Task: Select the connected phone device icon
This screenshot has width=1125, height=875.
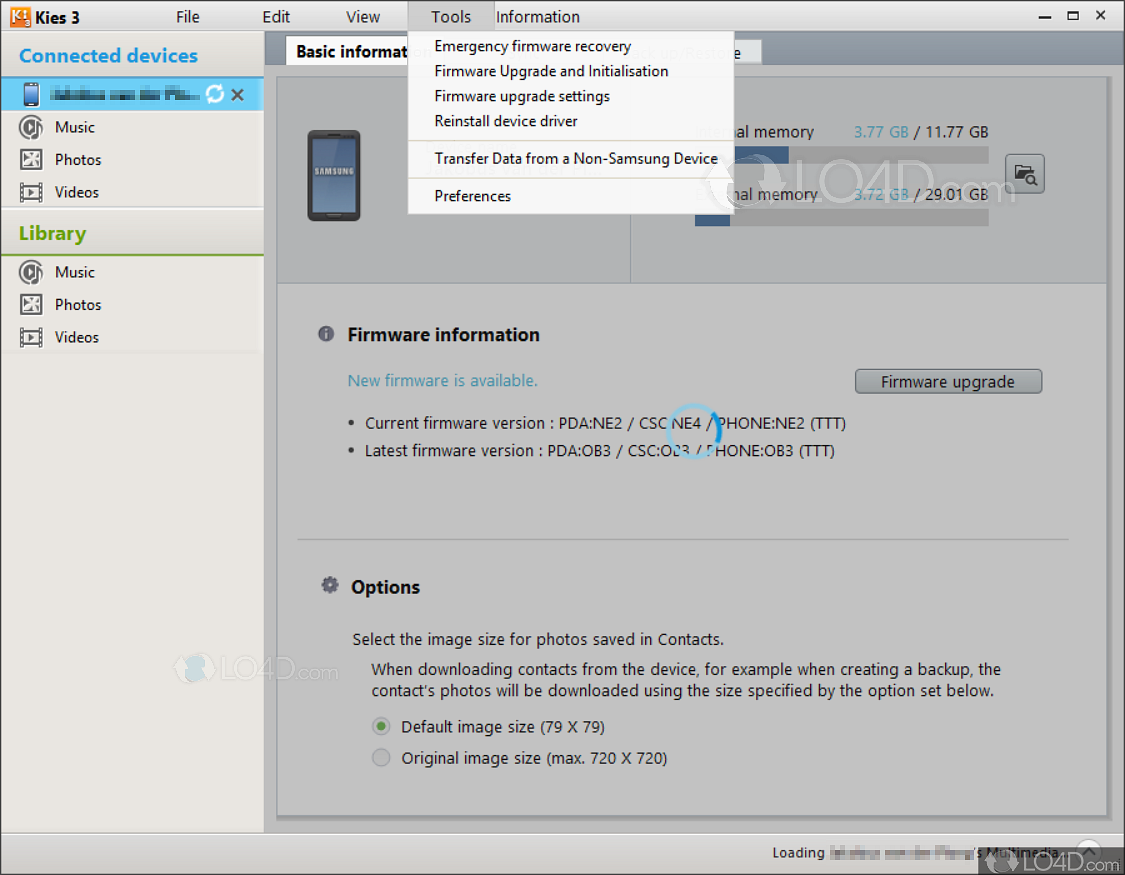Action: point(32,95)
